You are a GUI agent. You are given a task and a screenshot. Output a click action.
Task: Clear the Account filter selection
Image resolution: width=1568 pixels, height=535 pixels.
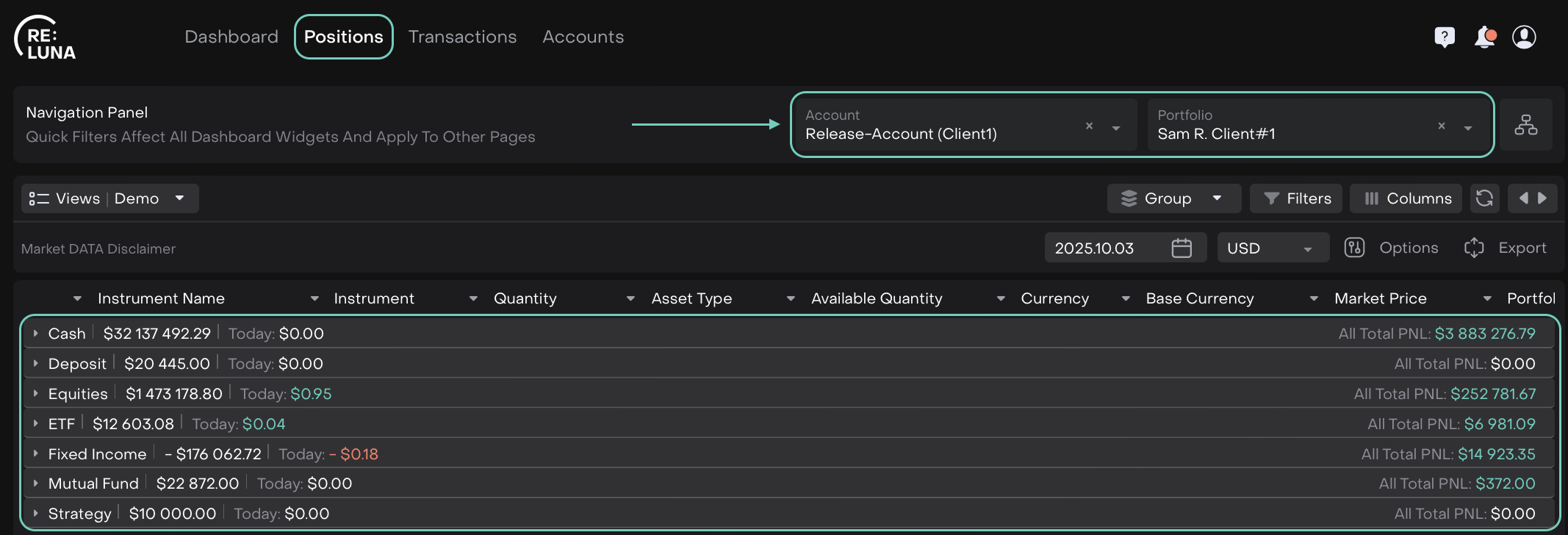[1089, 126]
